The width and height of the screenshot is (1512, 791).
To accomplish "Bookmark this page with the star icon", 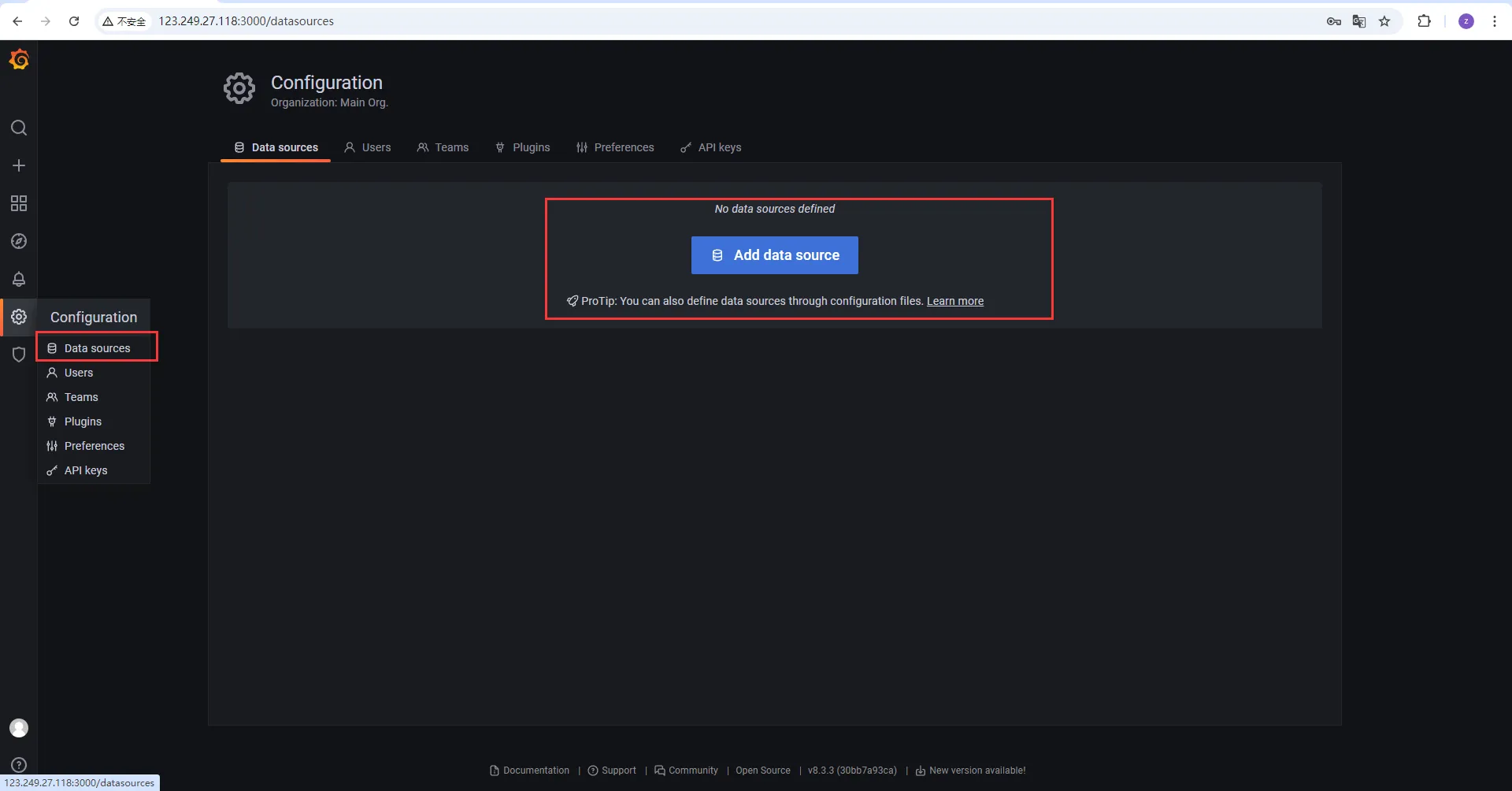I will click(1384, 21).
